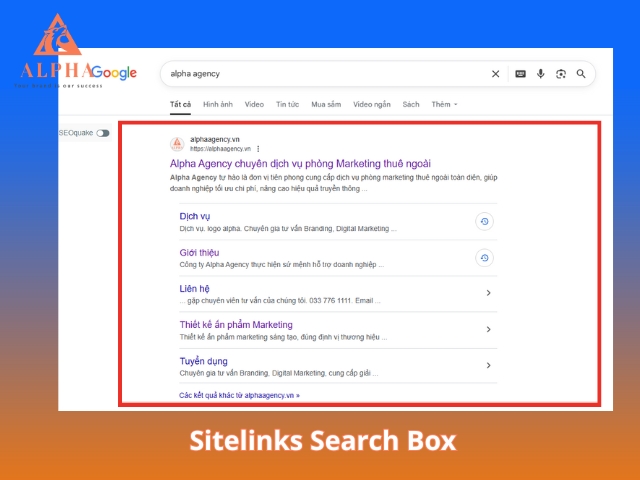Open the on-screen keyboard icon
The height and width of the screenshot is (480, 640).
coord(520,74)
